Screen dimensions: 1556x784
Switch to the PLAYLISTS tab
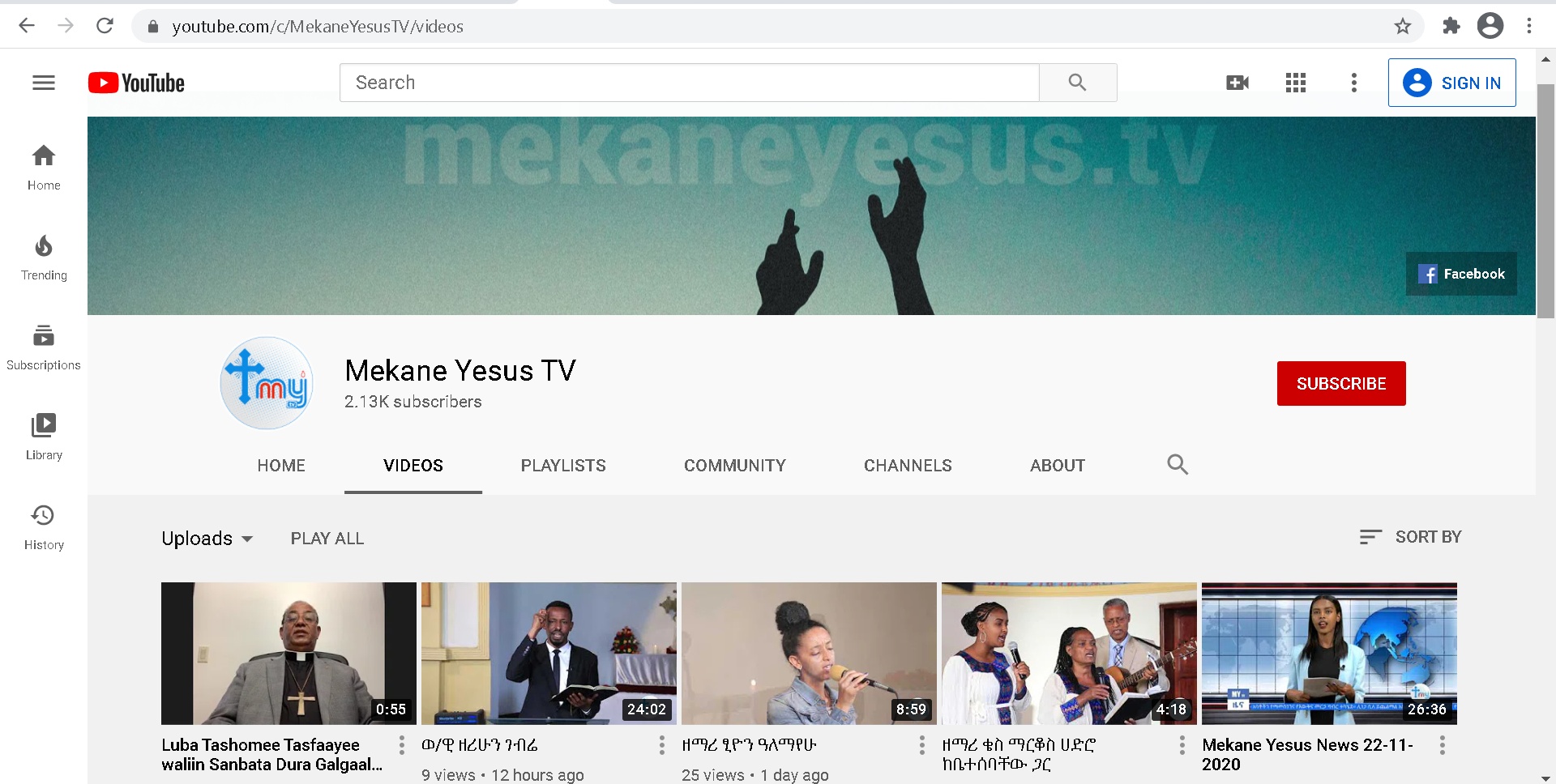(562, 466)
